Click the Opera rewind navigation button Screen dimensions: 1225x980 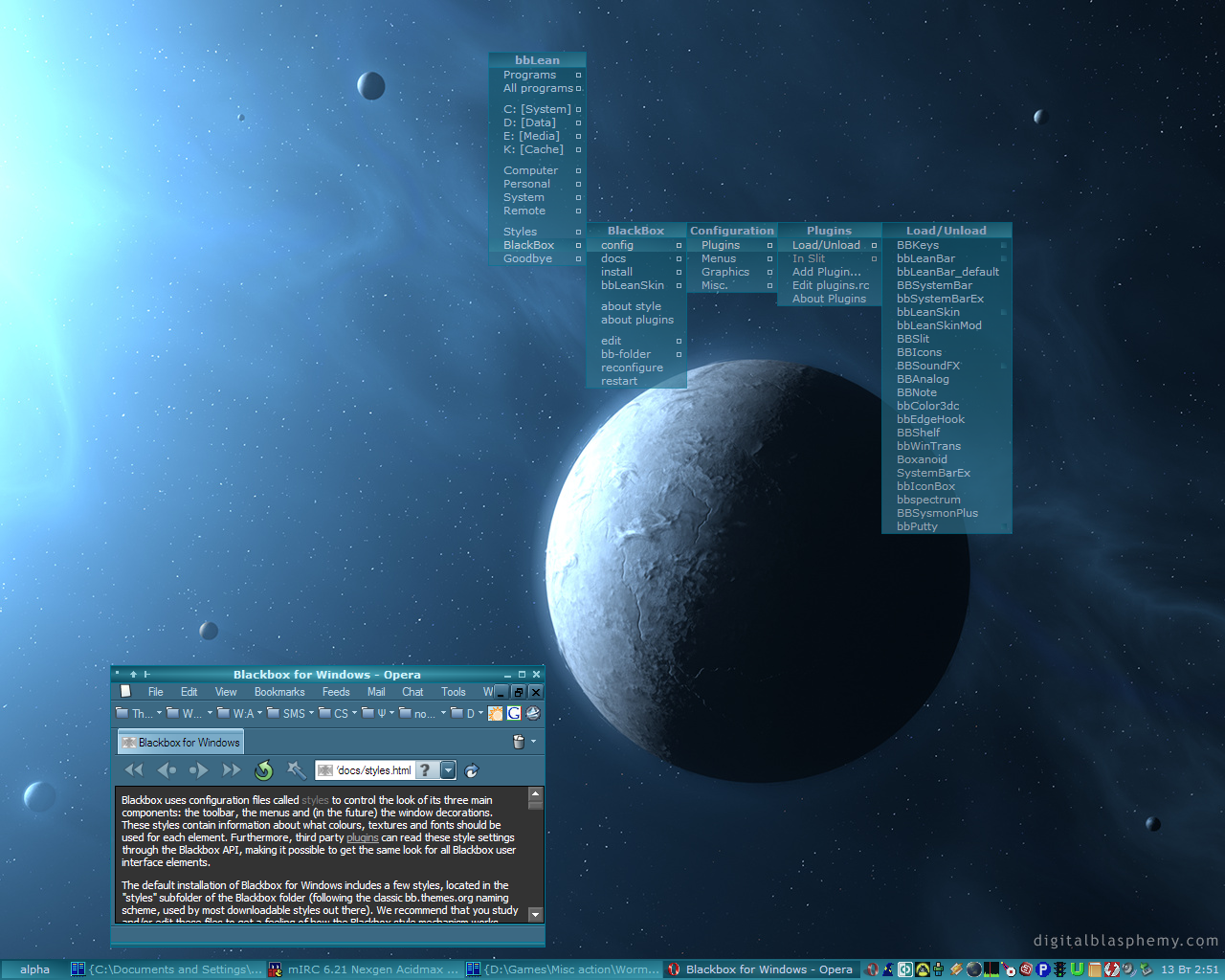pyautogui.click(x=134, y=770)
